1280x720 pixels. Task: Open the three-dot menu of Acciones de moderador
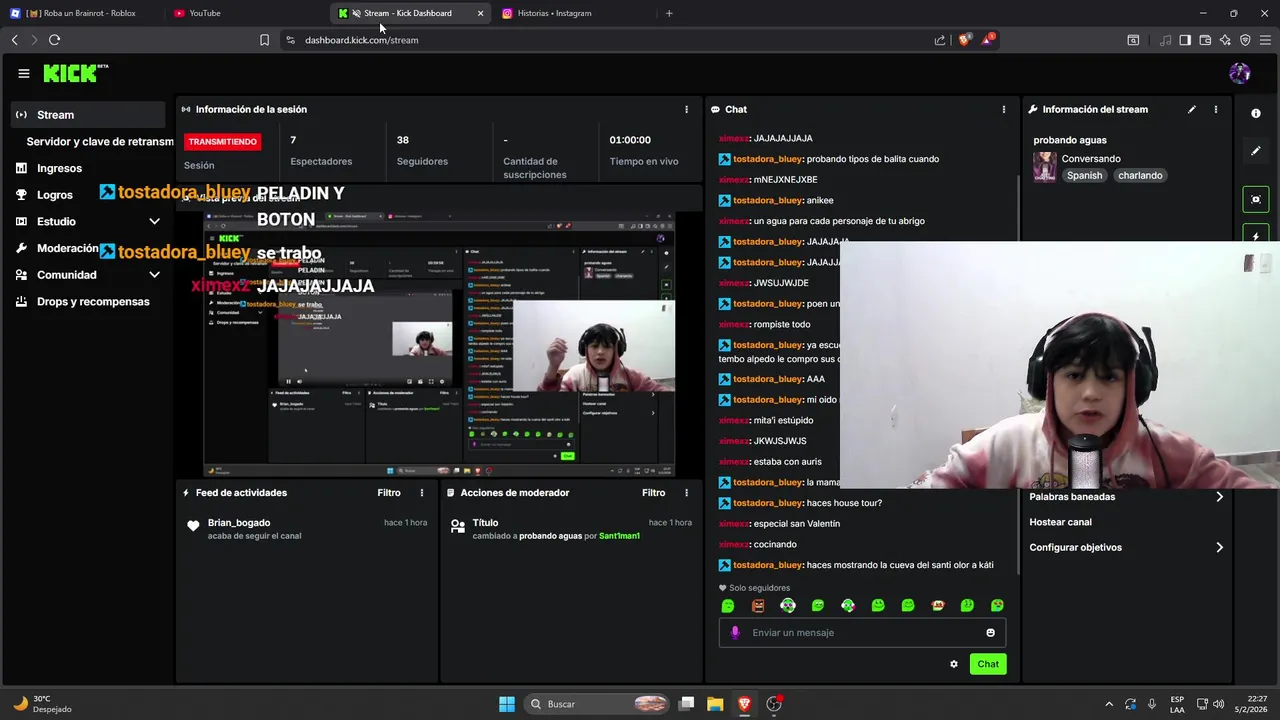click(x=686, y=492)
